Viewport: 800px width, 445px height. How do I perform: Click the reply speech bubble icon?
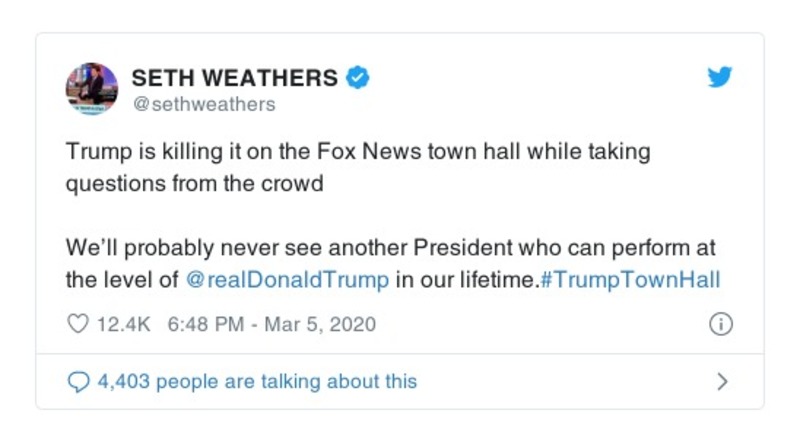pos(78,381)
